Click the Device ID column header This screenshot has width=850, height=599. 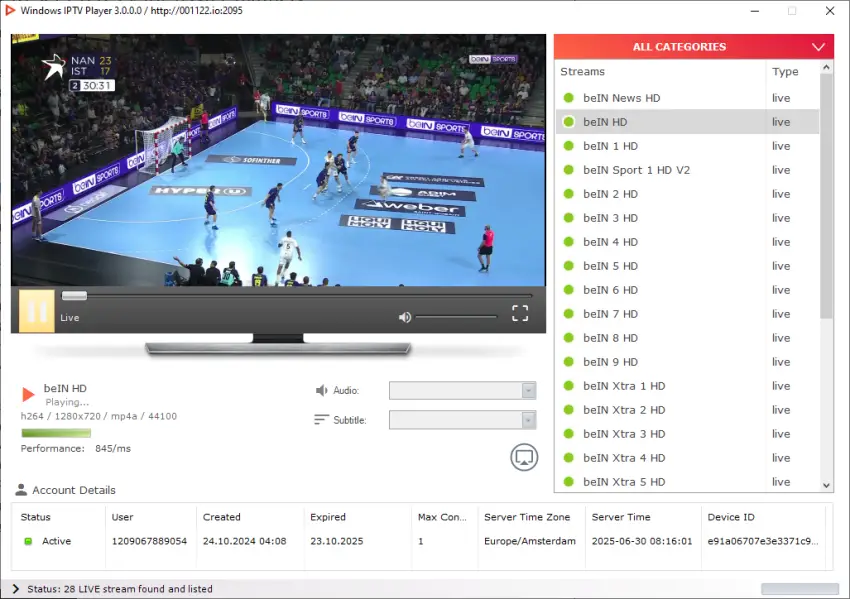(731, 517)
